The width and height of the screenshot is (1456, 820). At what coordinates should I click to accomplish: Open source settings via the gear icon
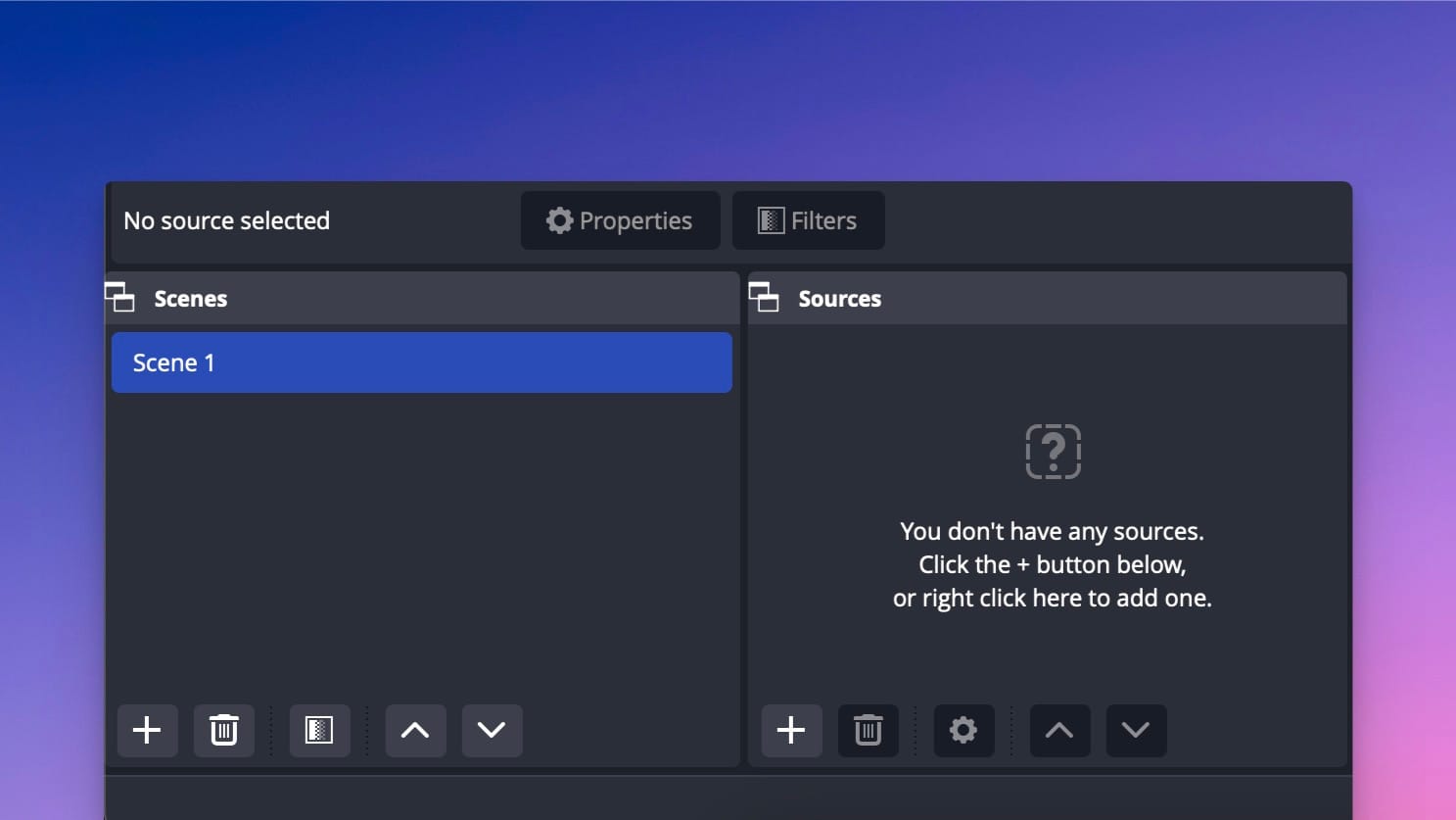(963, 730)
